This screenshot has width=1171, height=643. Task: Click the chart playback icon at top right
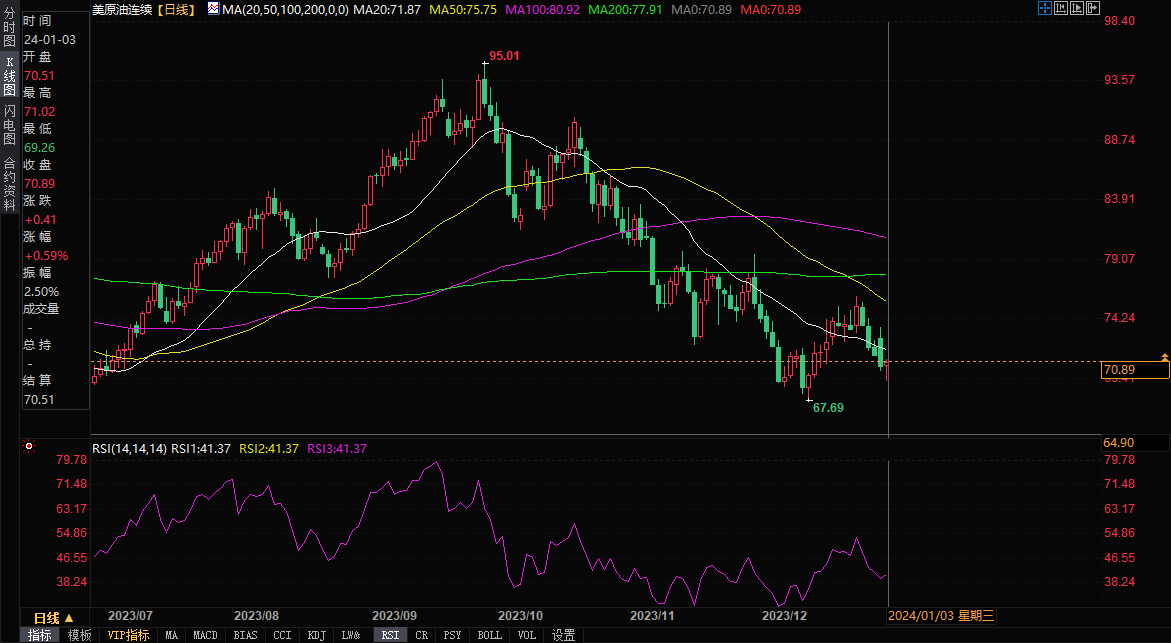1078,8
